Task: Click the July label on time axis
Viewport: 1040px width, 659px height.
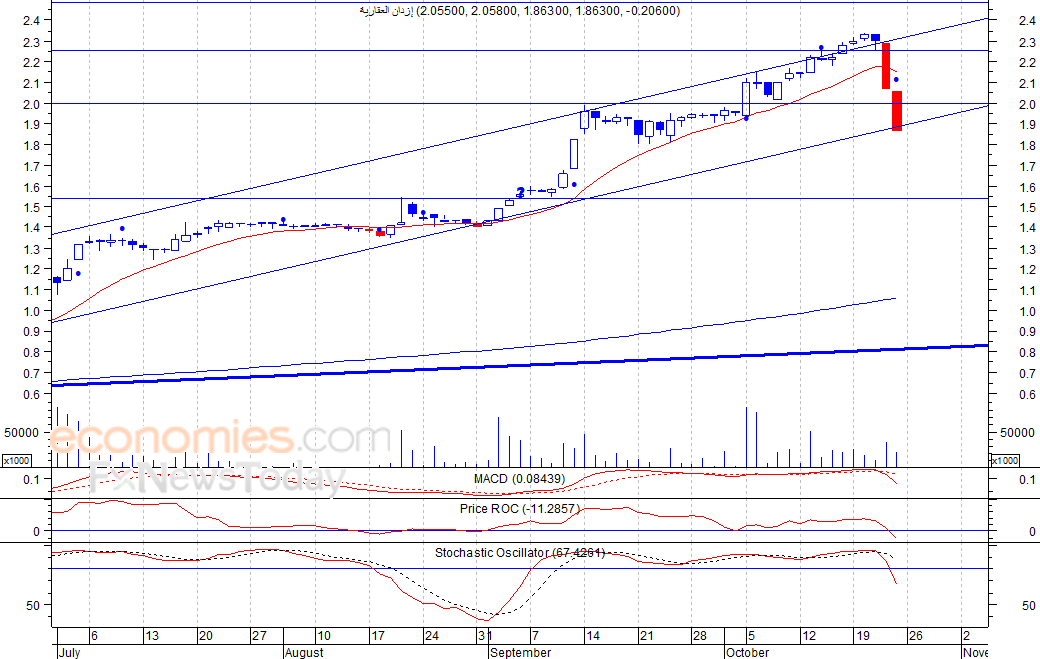Action: [69, 652]
